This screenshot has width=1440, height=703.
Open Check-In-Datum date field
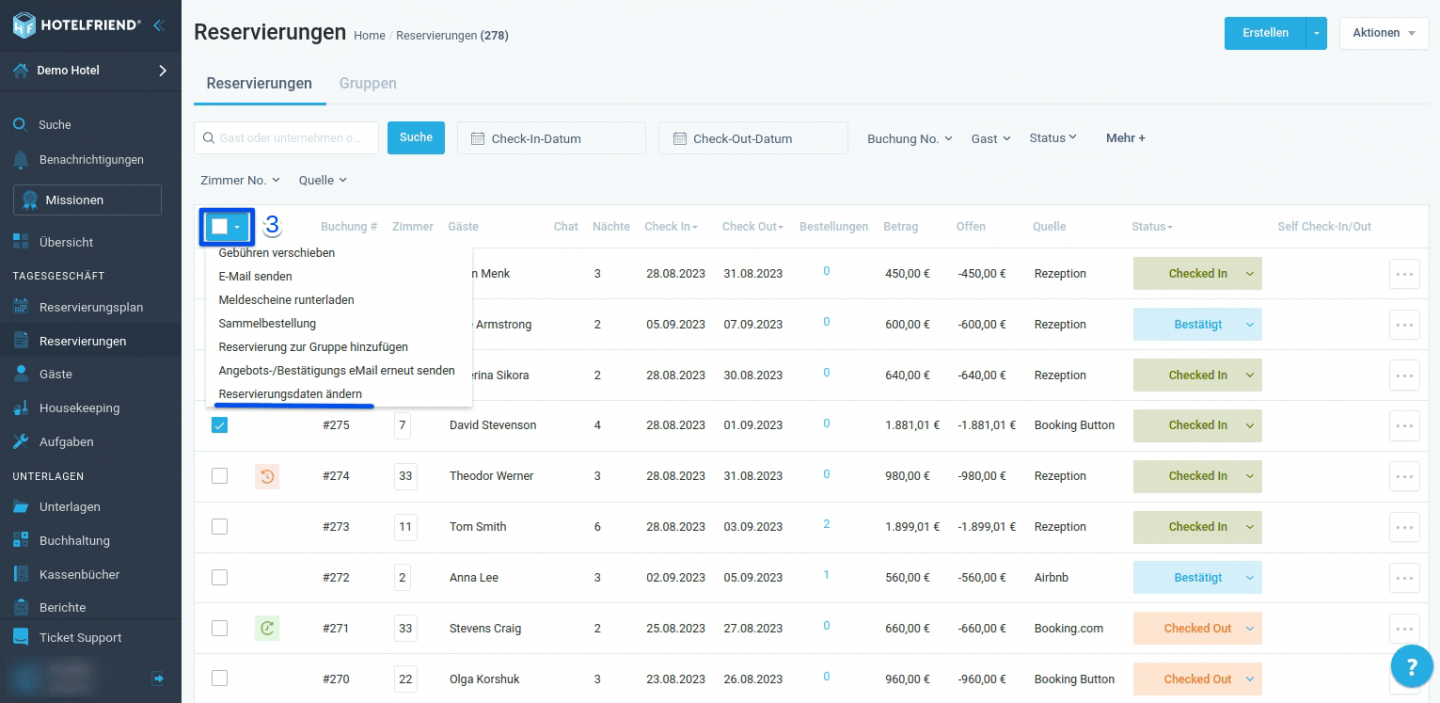(551, 138)
